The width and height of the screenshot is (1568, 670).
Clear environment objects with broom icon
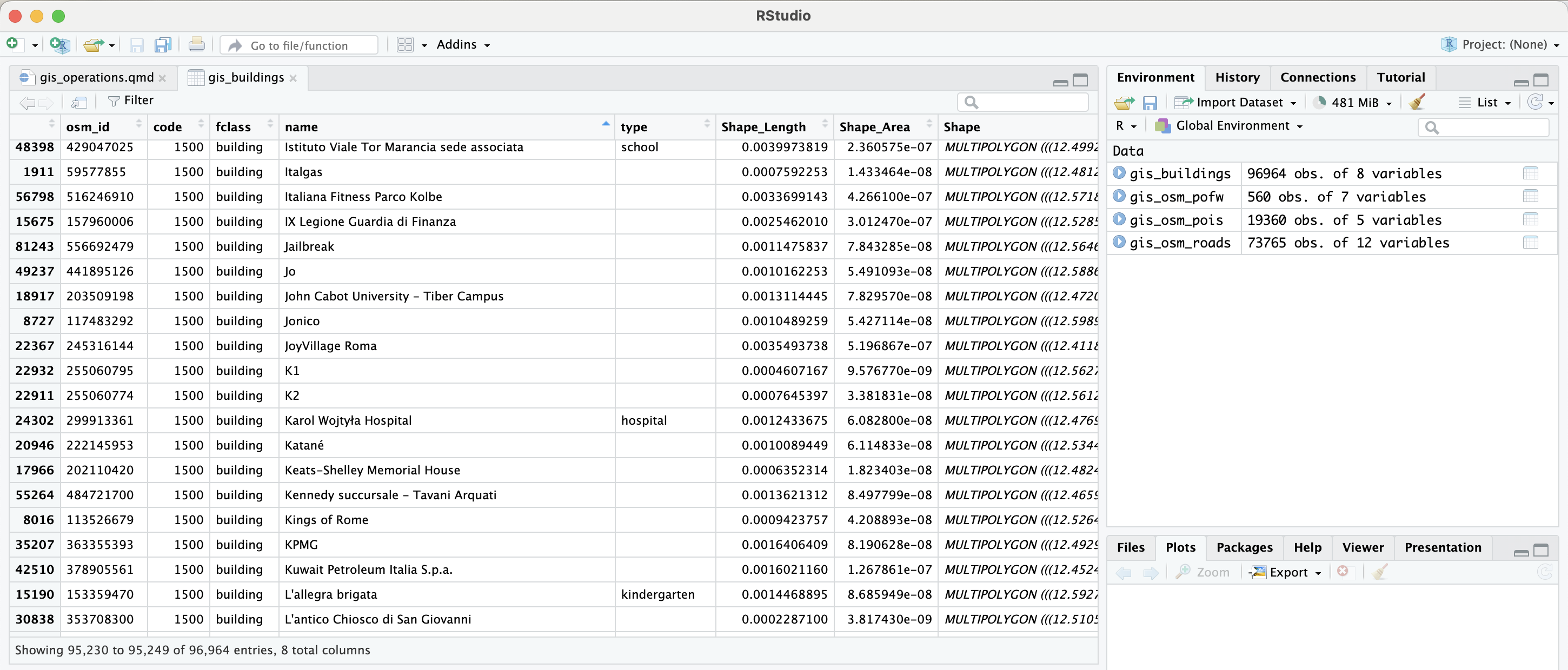pyautogui.click(x=1417, y=102)
